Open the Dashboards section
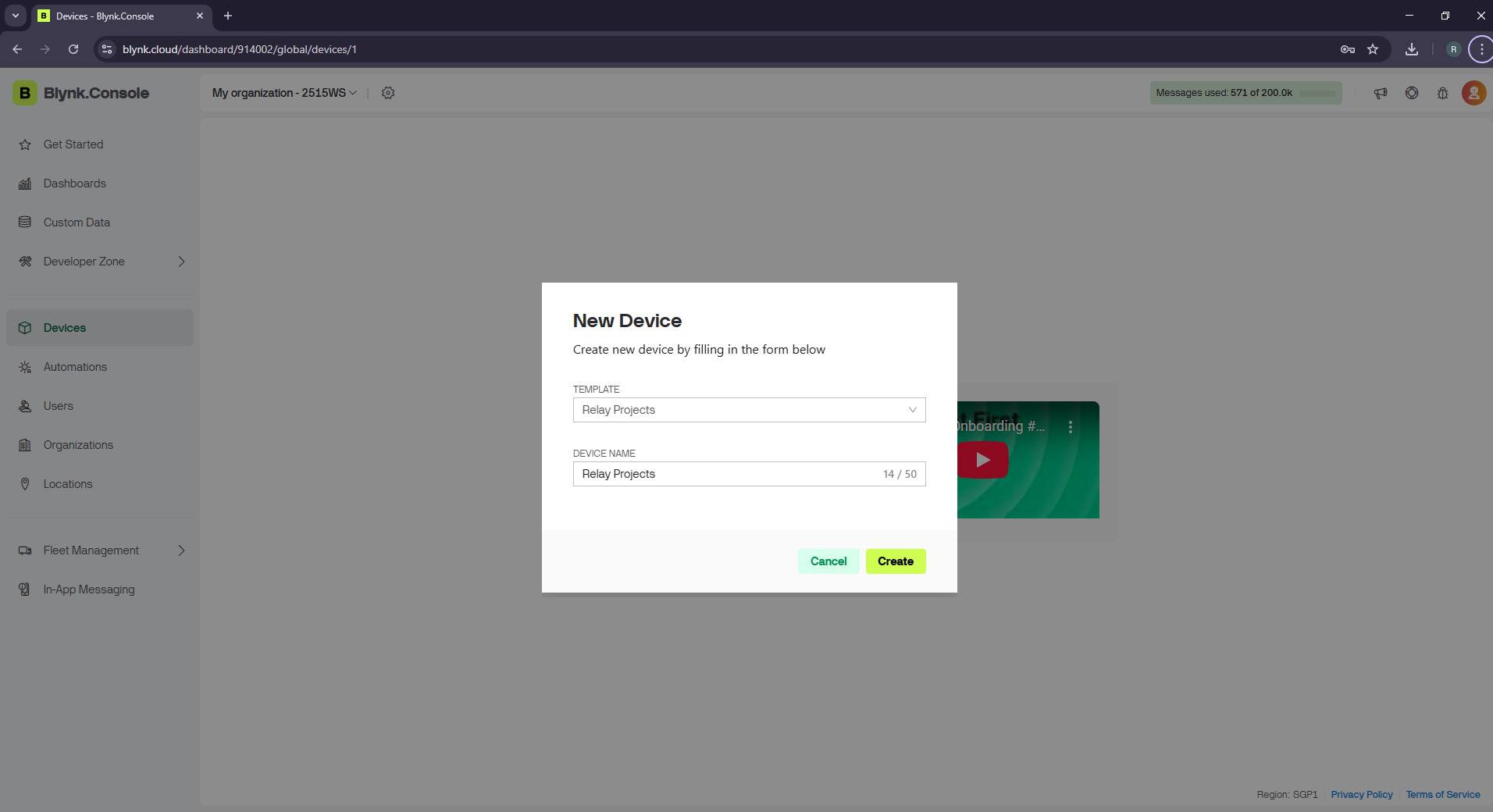1493x812 pixels. (74, 183)
